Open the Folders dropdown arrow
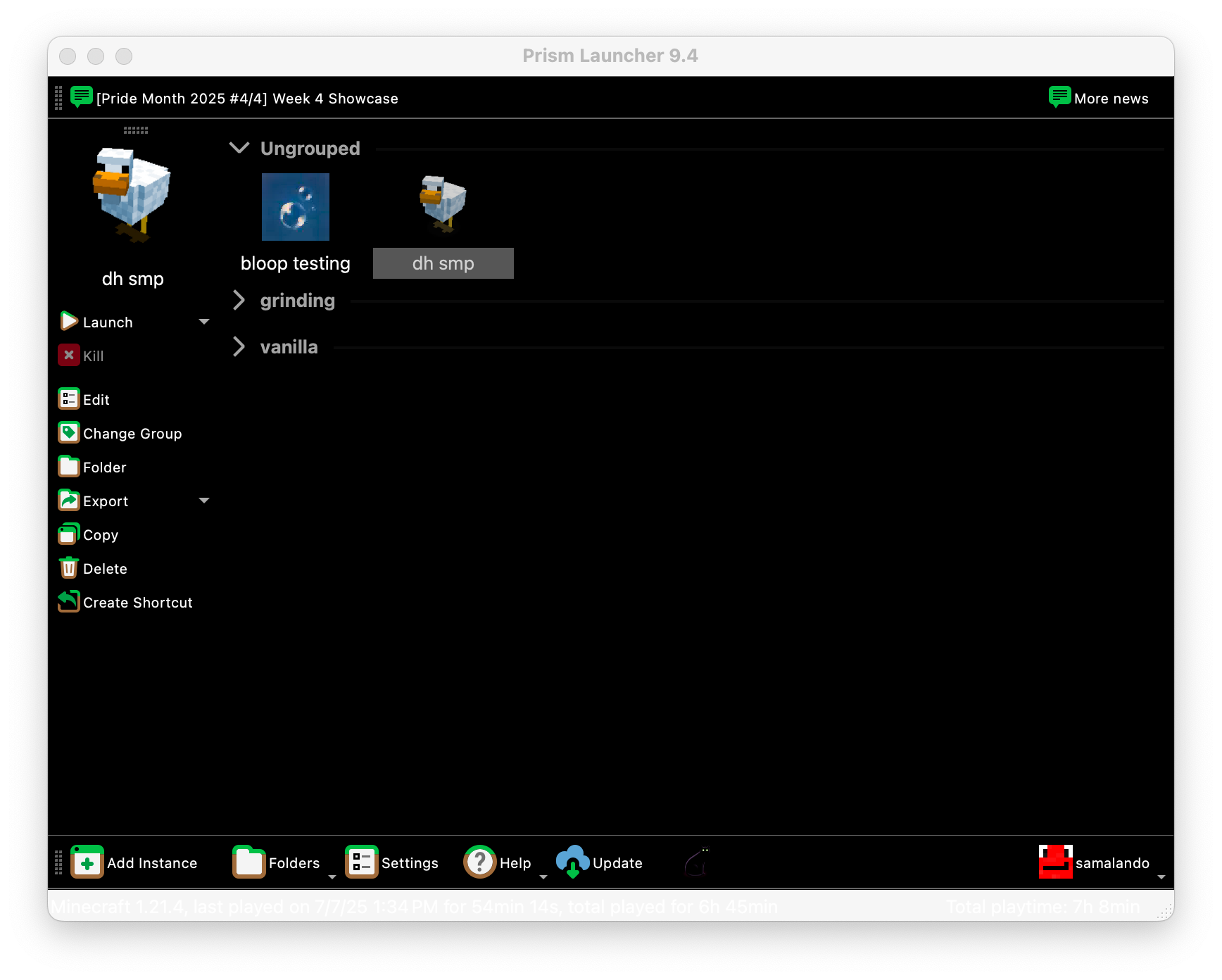 [332, 877]
